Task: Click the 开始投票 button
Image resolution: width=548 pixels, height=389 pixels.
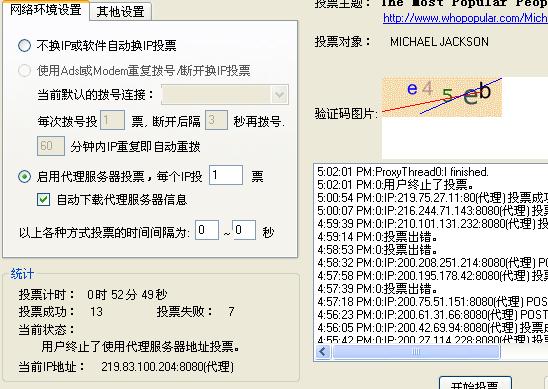Action: (475, 384)
